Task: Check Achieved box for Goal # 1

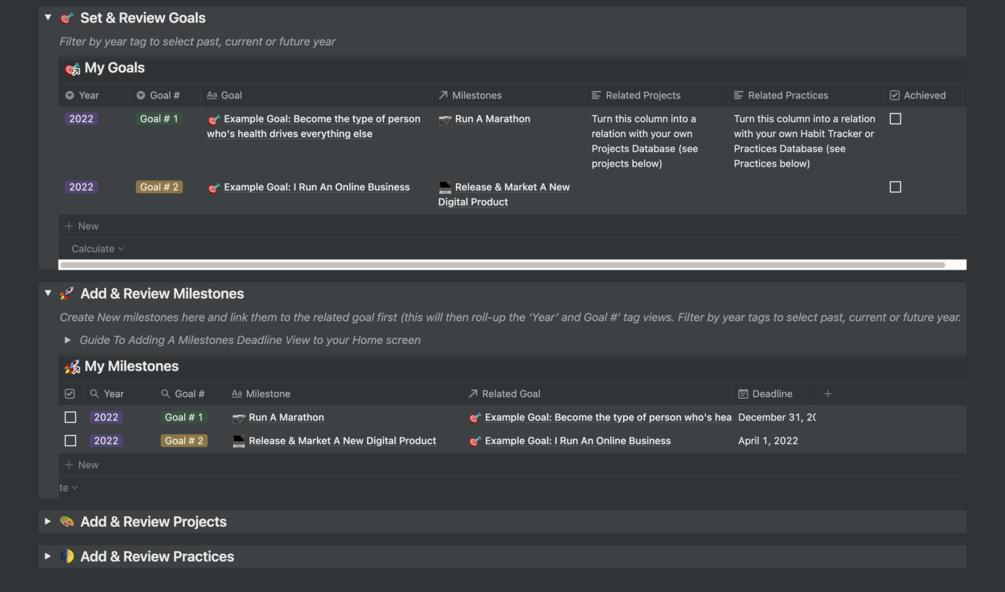Action: pos(895,119)
